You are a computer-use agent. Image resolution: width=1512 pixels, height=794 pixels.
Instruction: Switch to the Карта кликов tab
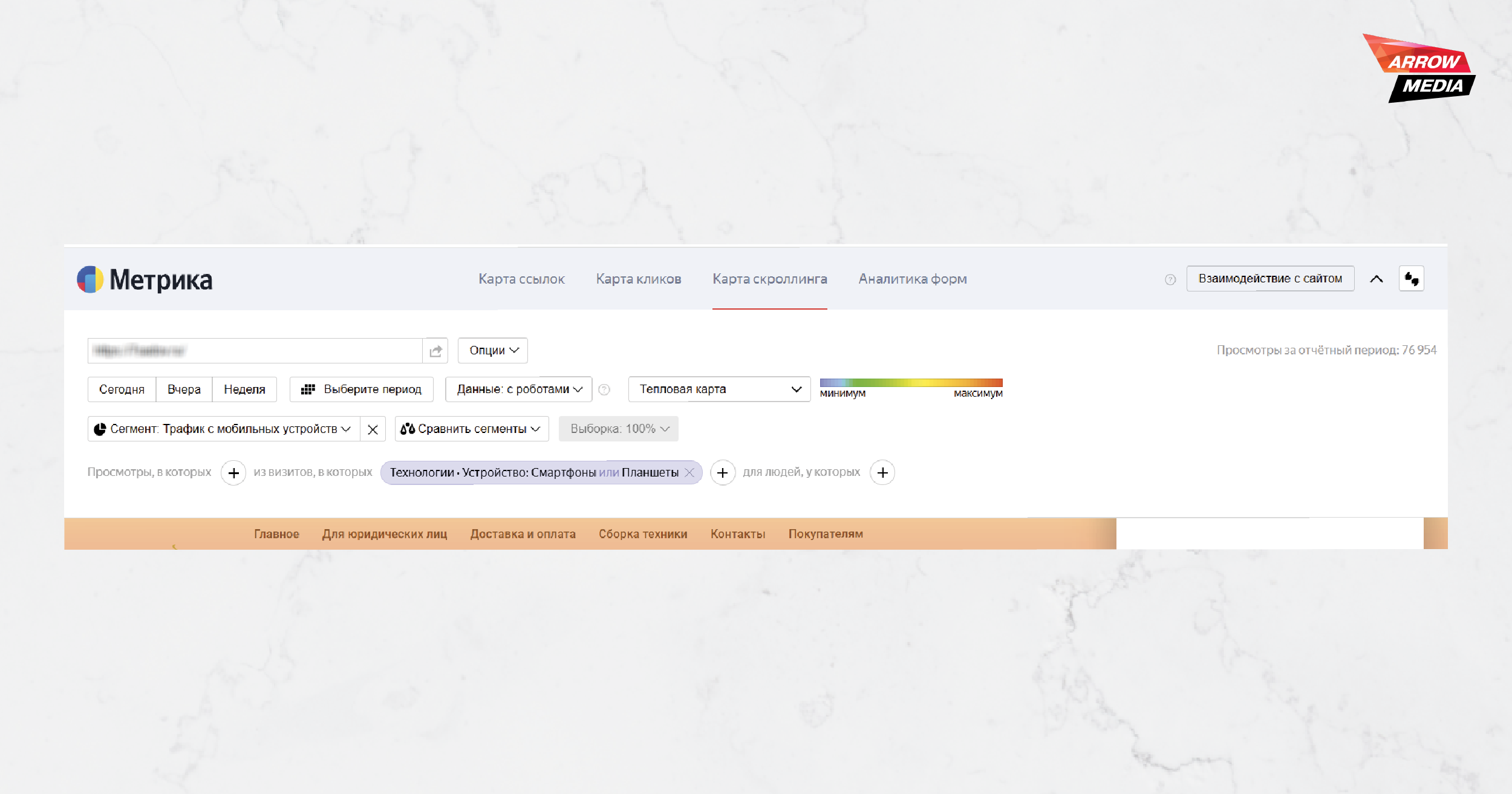(x=639, y=279)
